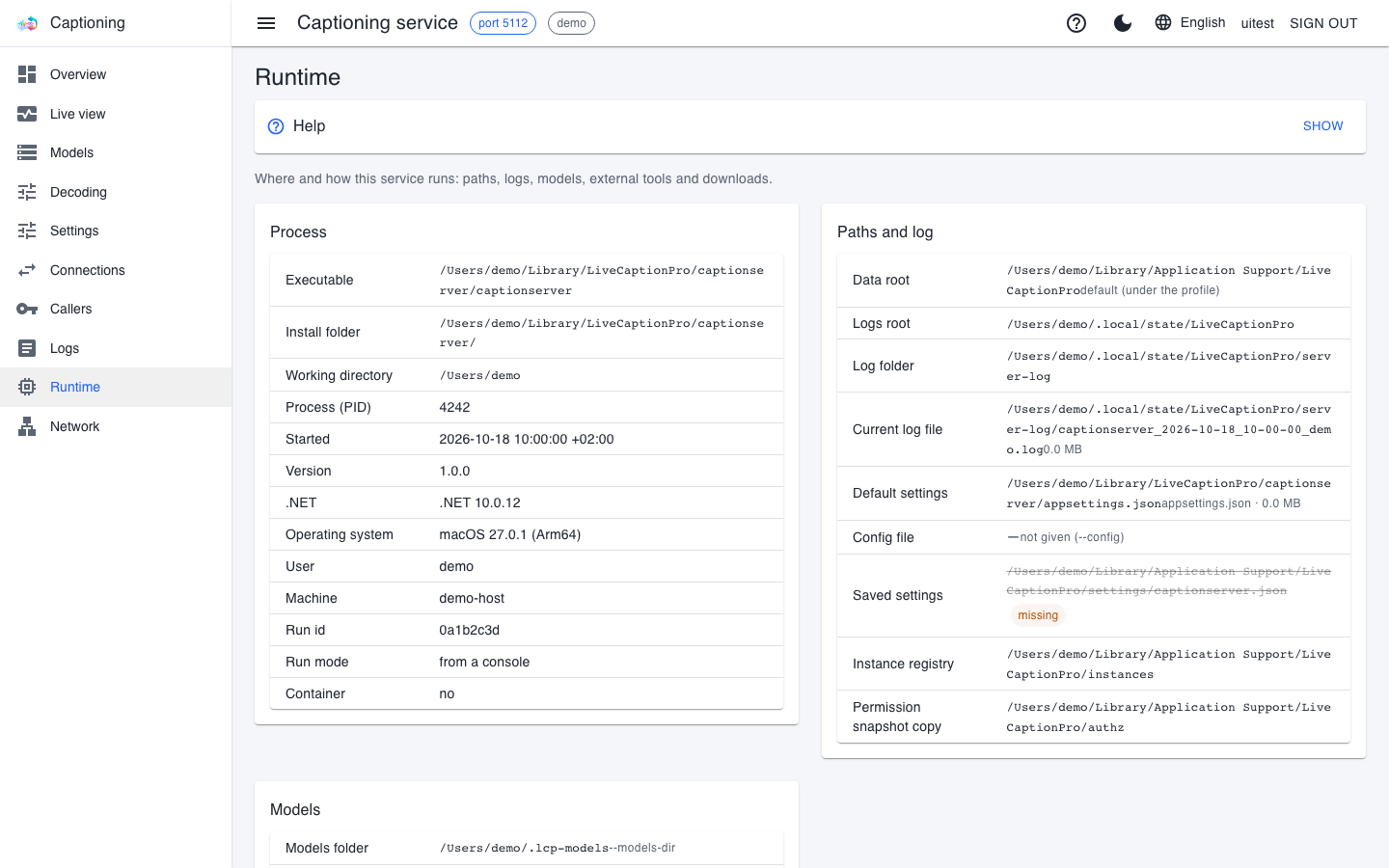Click the globe language icon

(1163, 22)
